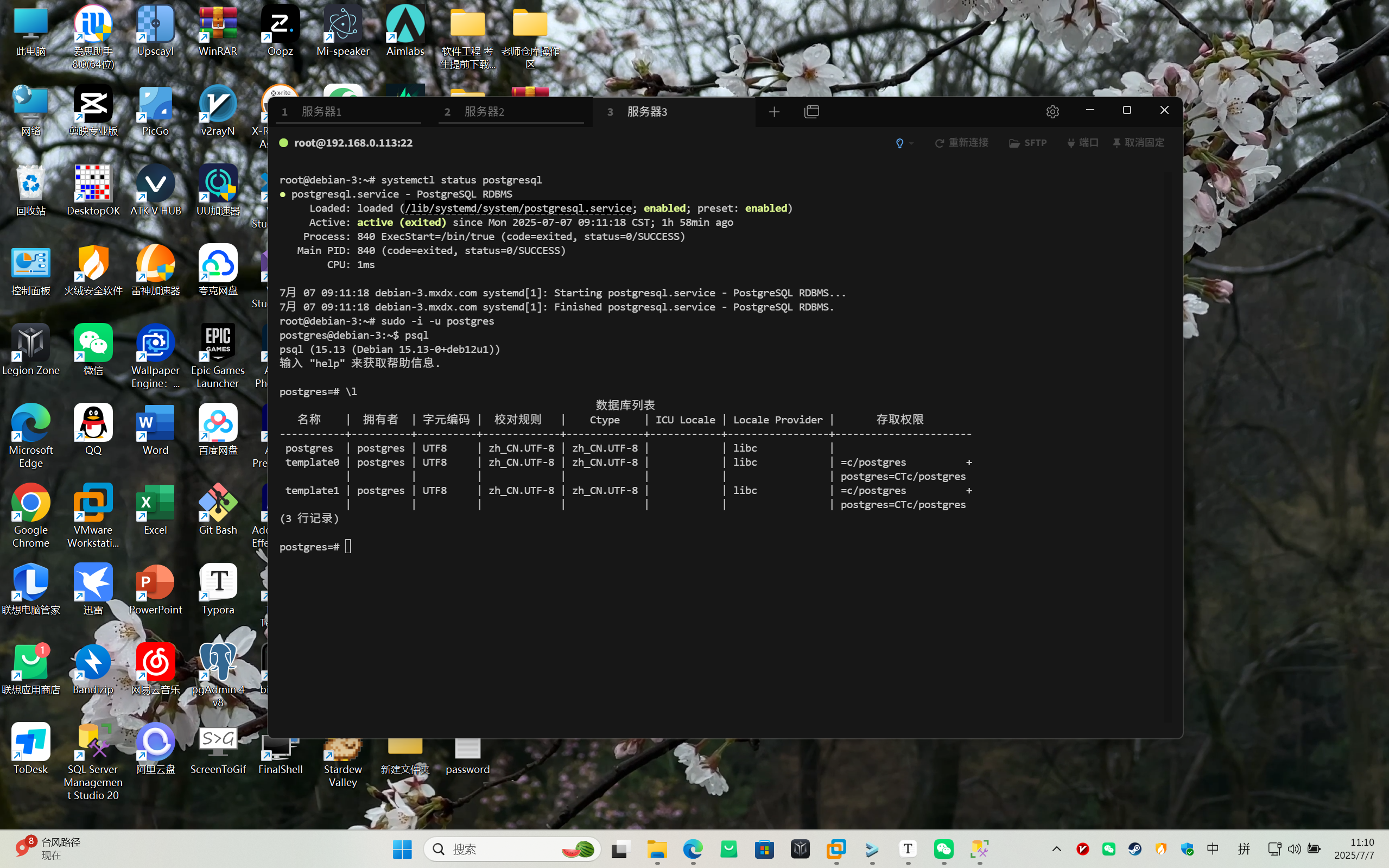The width and height of the screenshot is (1389, 868).
Task: Open the tab overview windows icon
Action: pos(811,111)
